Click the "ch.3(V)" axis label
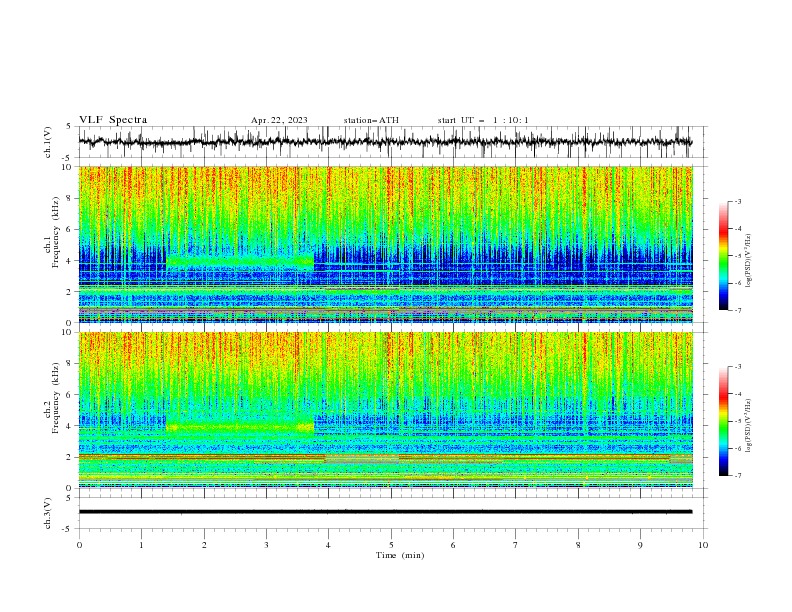792x612 pixels. pos(48,513)
